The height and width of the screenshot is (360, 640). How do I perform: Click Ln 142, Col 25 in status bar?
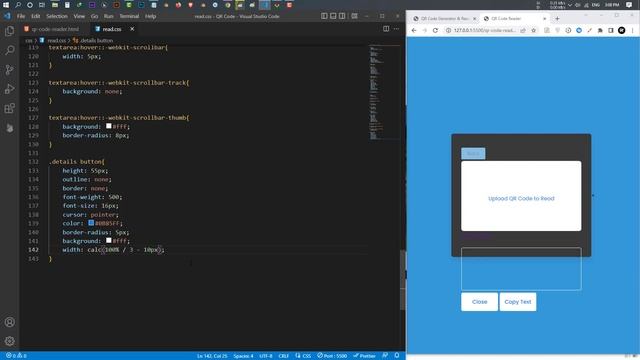tap(212, 356)
